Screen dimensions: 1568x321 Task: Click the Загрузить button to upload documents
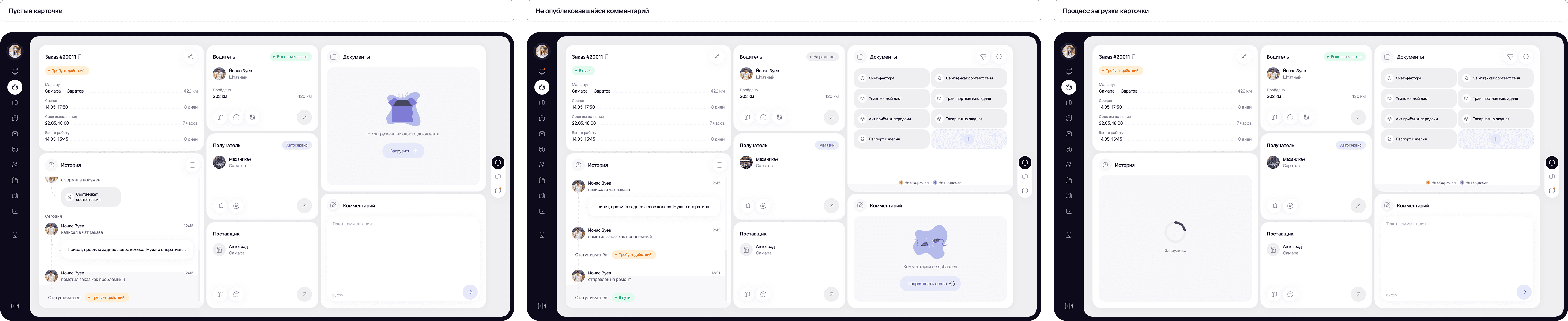(x=404, y=151)
